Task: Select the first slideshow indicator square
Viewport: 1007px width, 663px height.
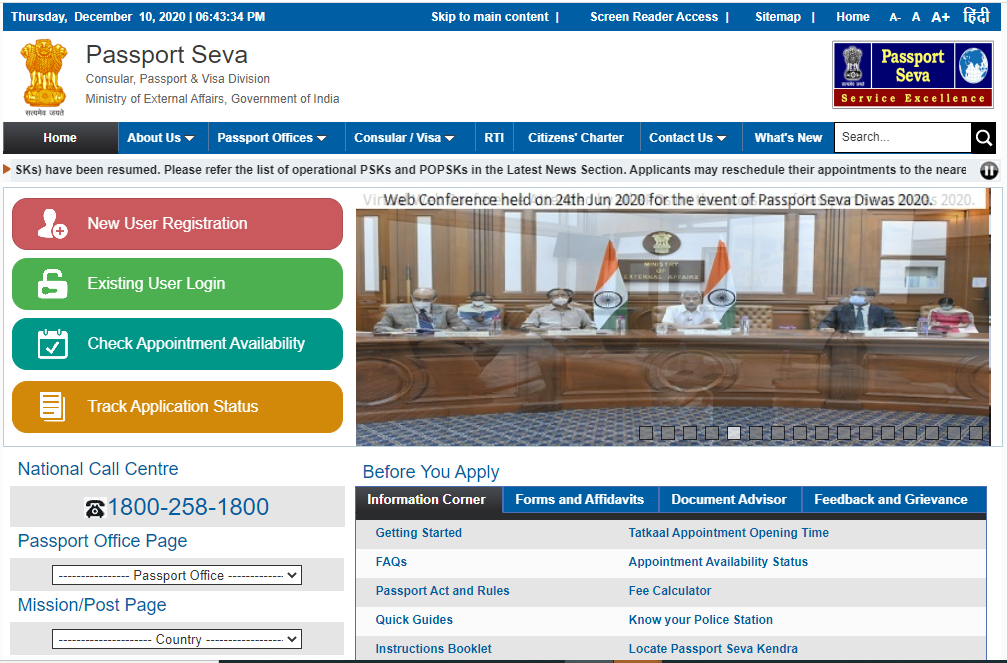Action: 646,433
